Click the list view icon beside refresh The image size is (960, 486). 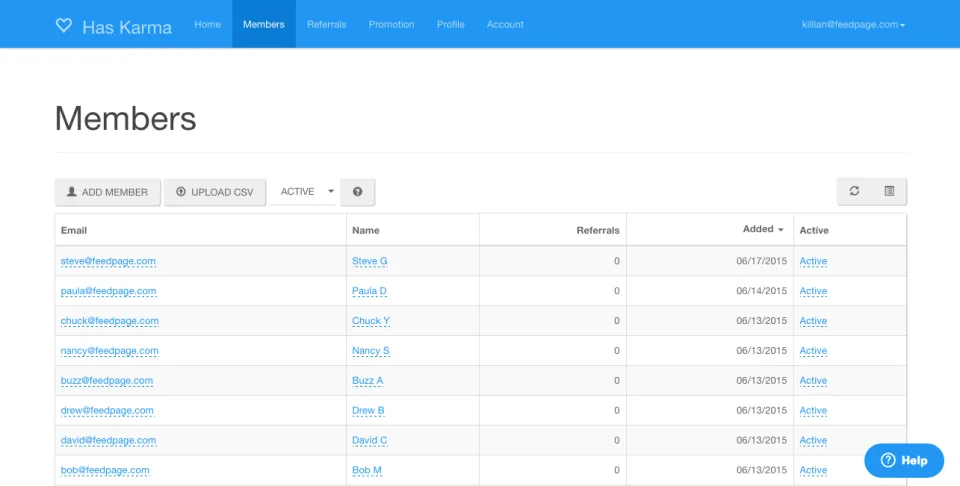pyautogui.click(x=889, y=191)
